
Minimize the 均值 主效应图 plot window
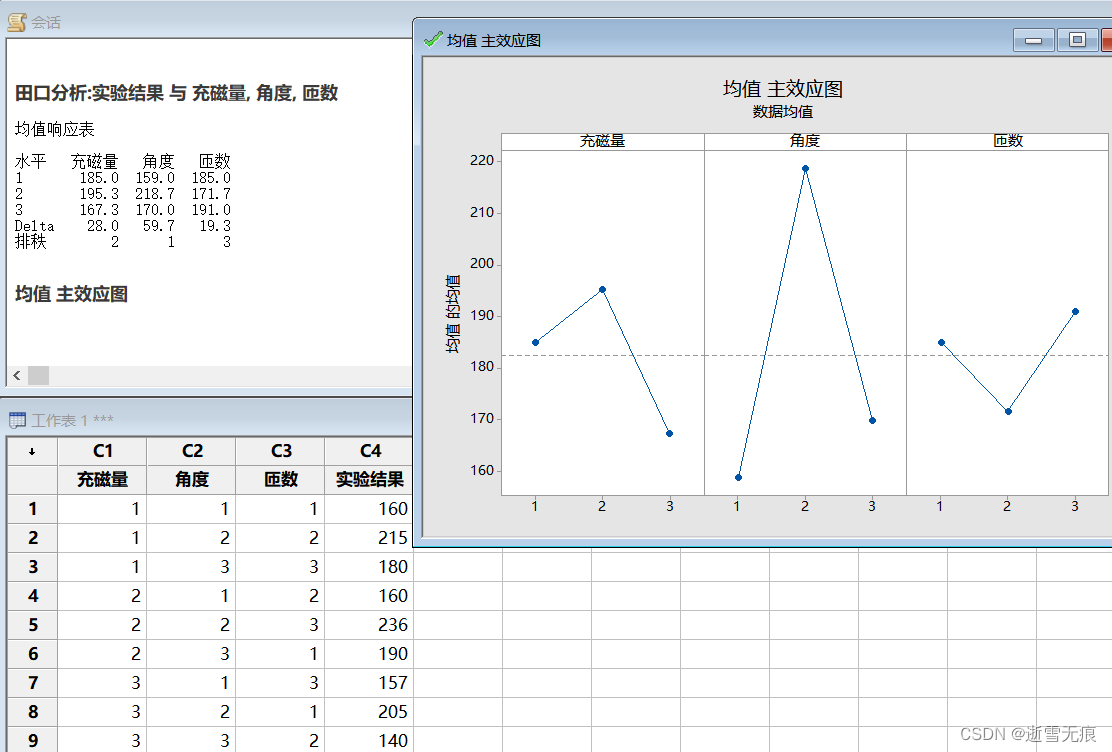point(1032,40)
